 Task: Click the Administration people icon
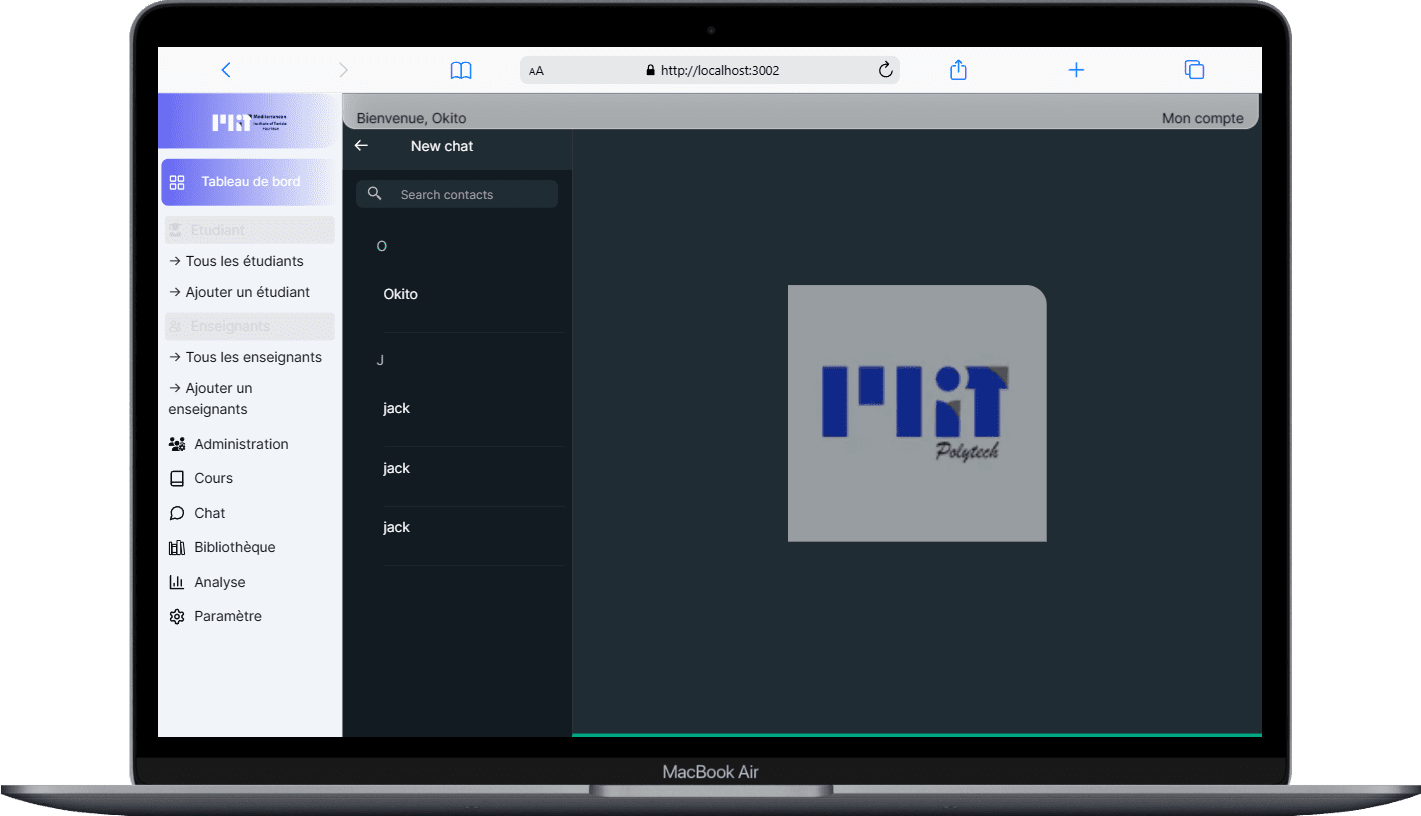click(x=177, y=444)
